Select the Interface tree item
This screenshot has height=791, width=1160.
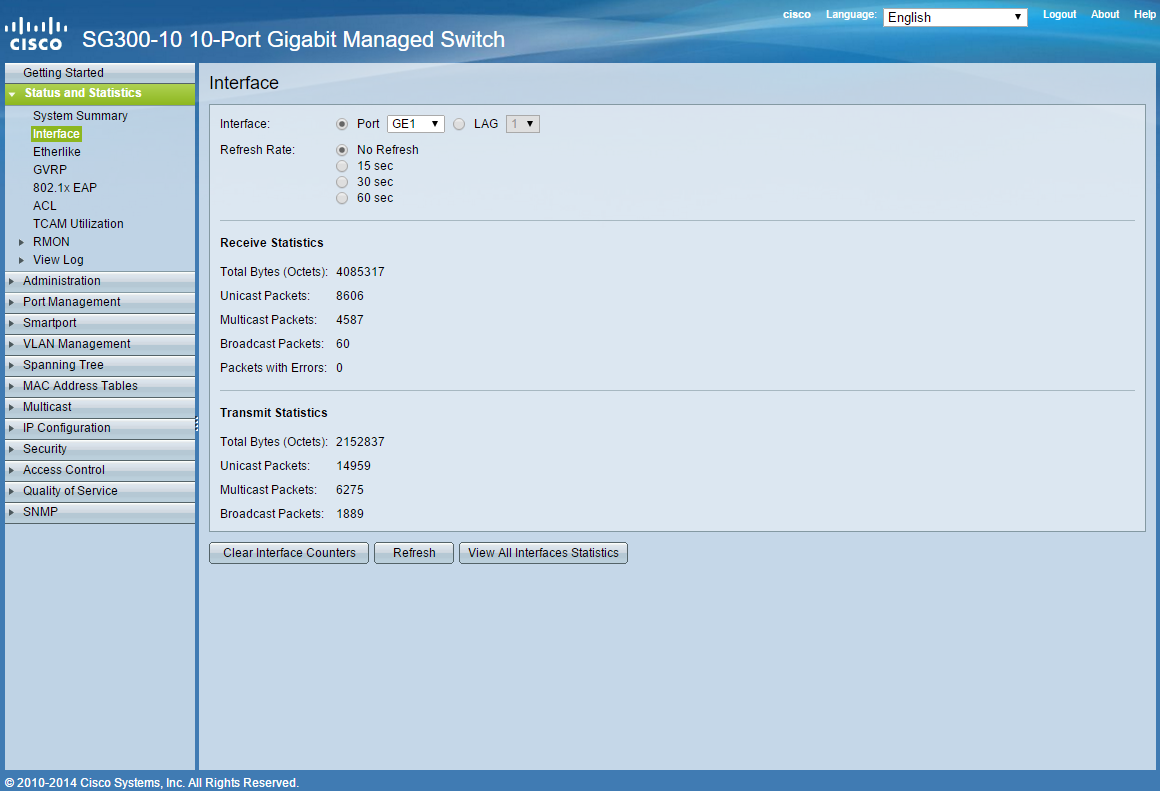56,134
